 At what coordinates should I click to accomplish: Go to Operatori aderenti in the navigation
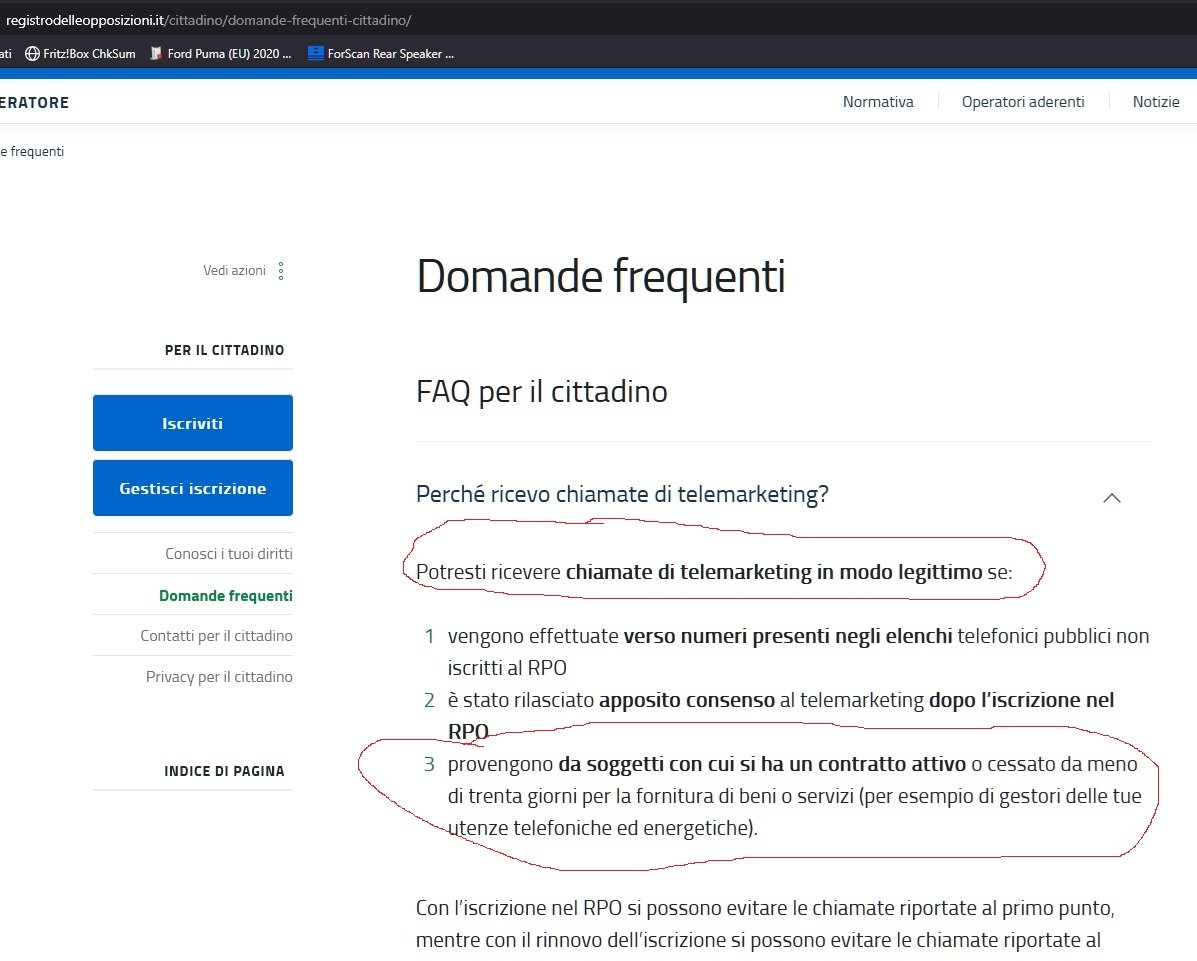point(1022,102)
